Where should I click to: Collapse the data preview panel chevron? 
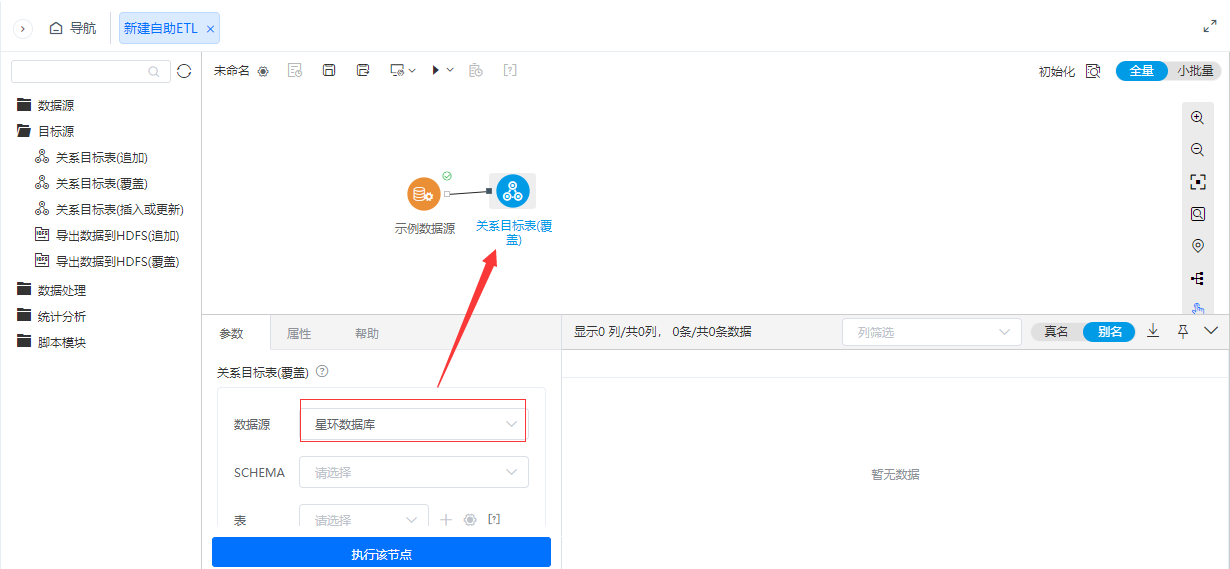click(1212, 331)
